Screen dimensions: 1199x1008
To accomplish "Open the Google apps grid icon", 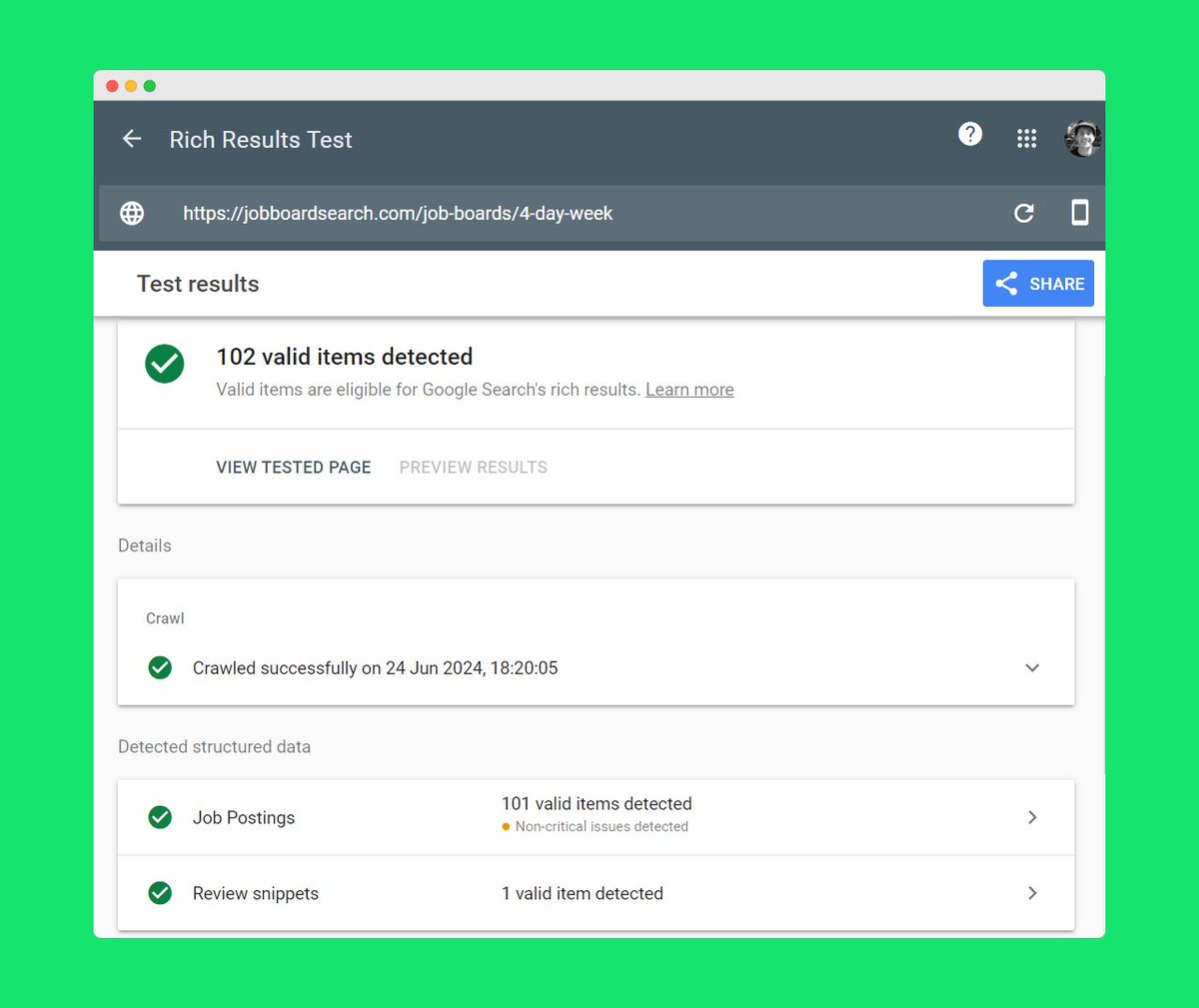I will coord(1026,139).
